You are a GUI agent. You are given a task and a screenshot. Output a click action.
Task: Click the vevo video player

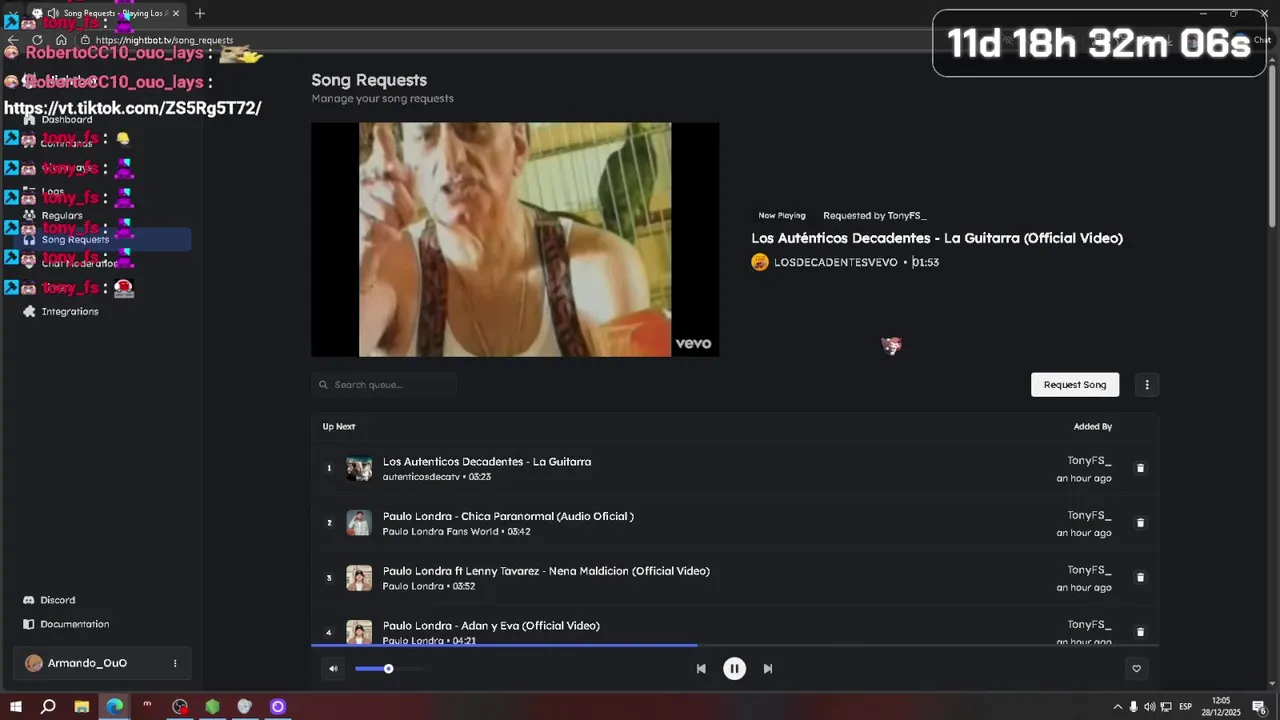515,239
